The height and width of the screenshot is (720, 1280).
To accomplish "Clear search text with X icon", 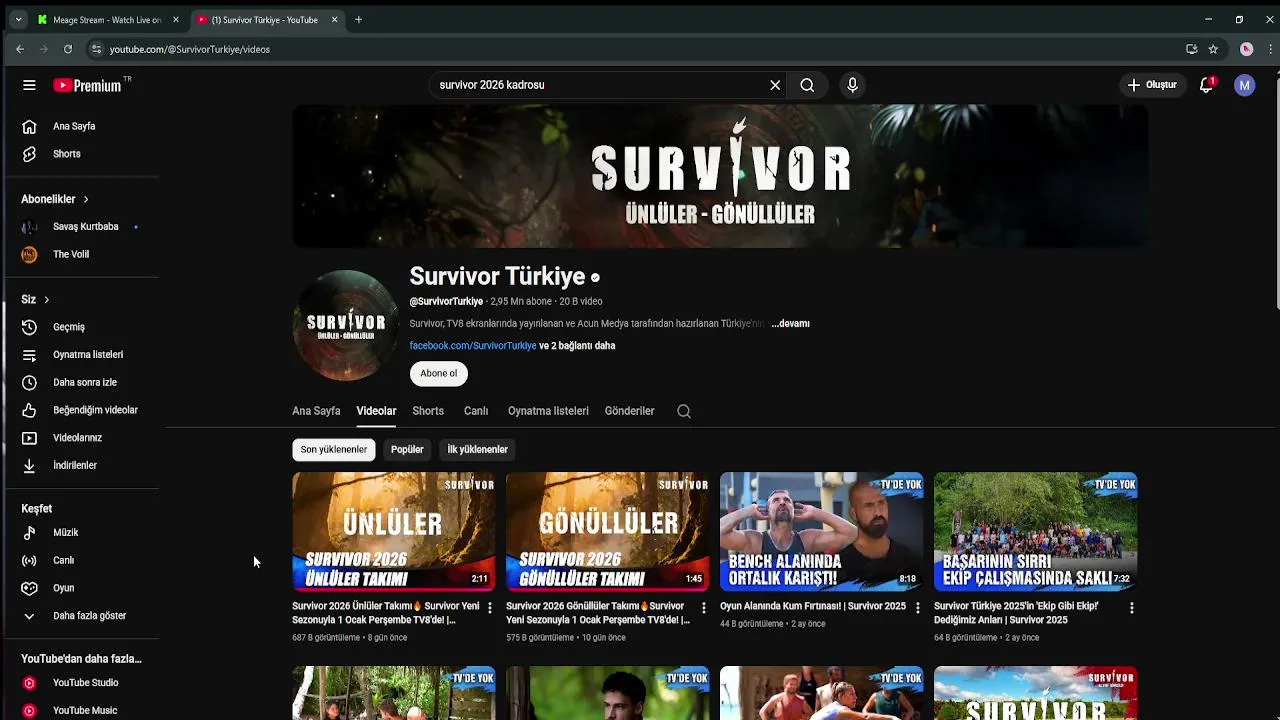I will click(x=775, y=85).
